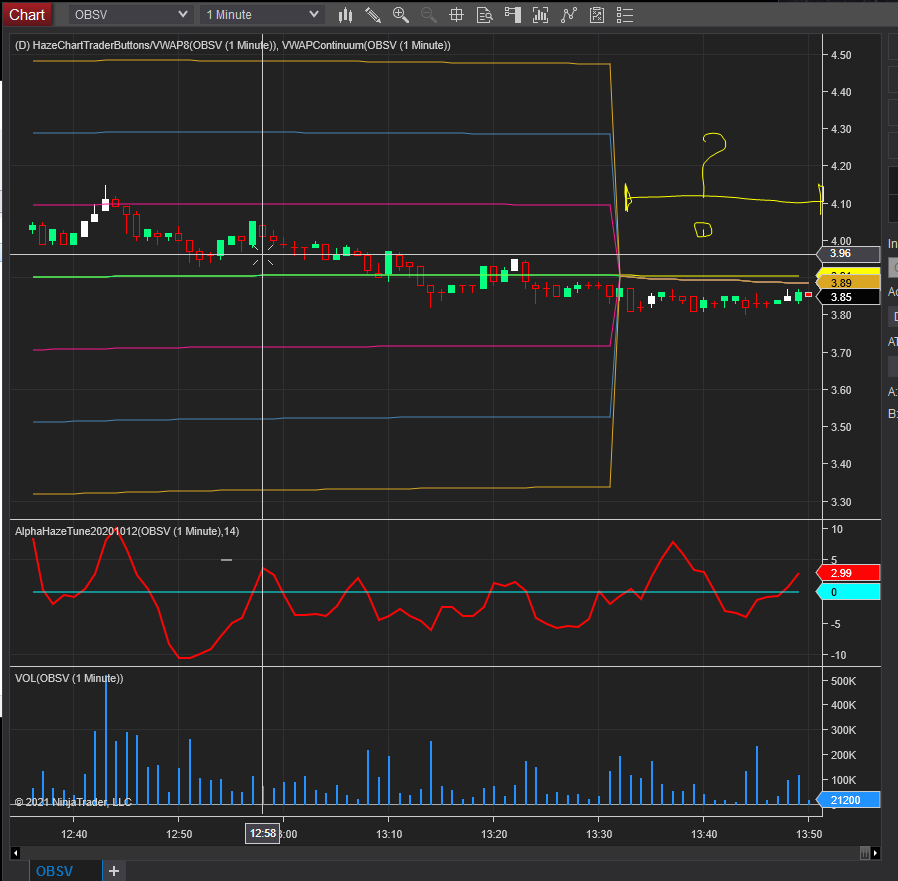Click the left scroll arrow of chart scrollbar
This screenshot has width=898, height=881.
[15, 853]
